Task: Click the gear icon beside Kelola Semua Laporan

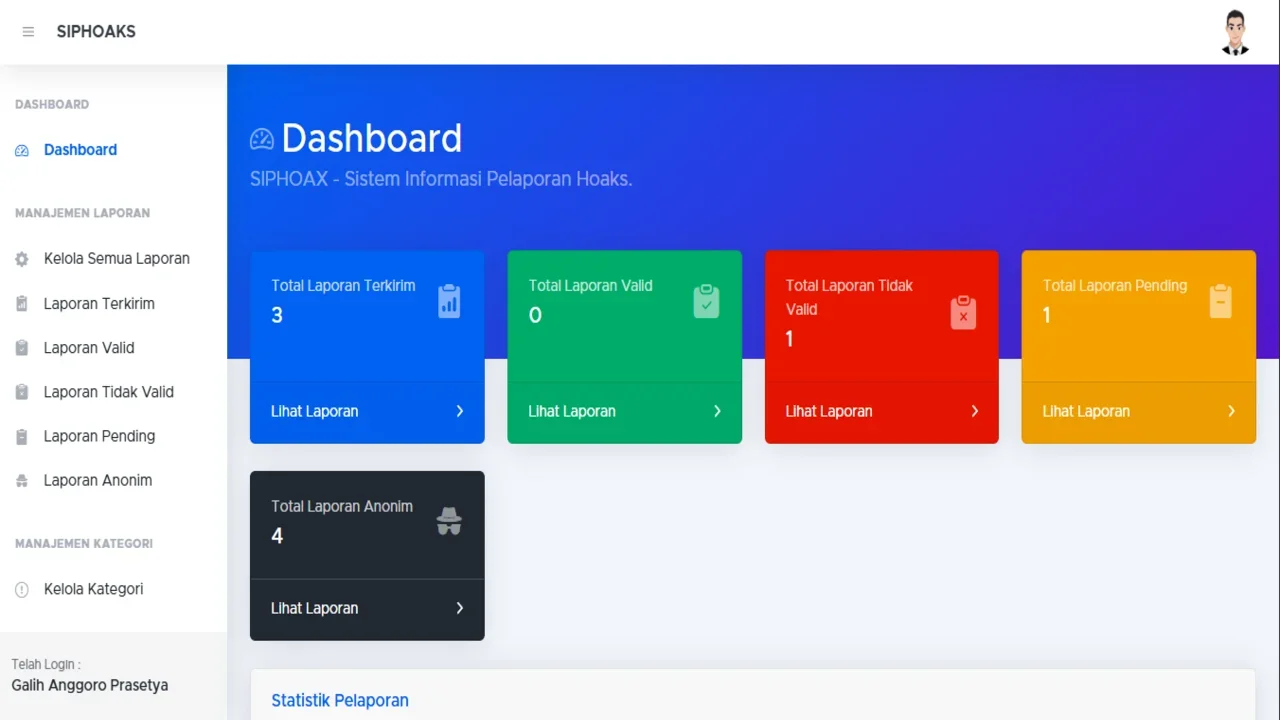Action: point(22,259)
